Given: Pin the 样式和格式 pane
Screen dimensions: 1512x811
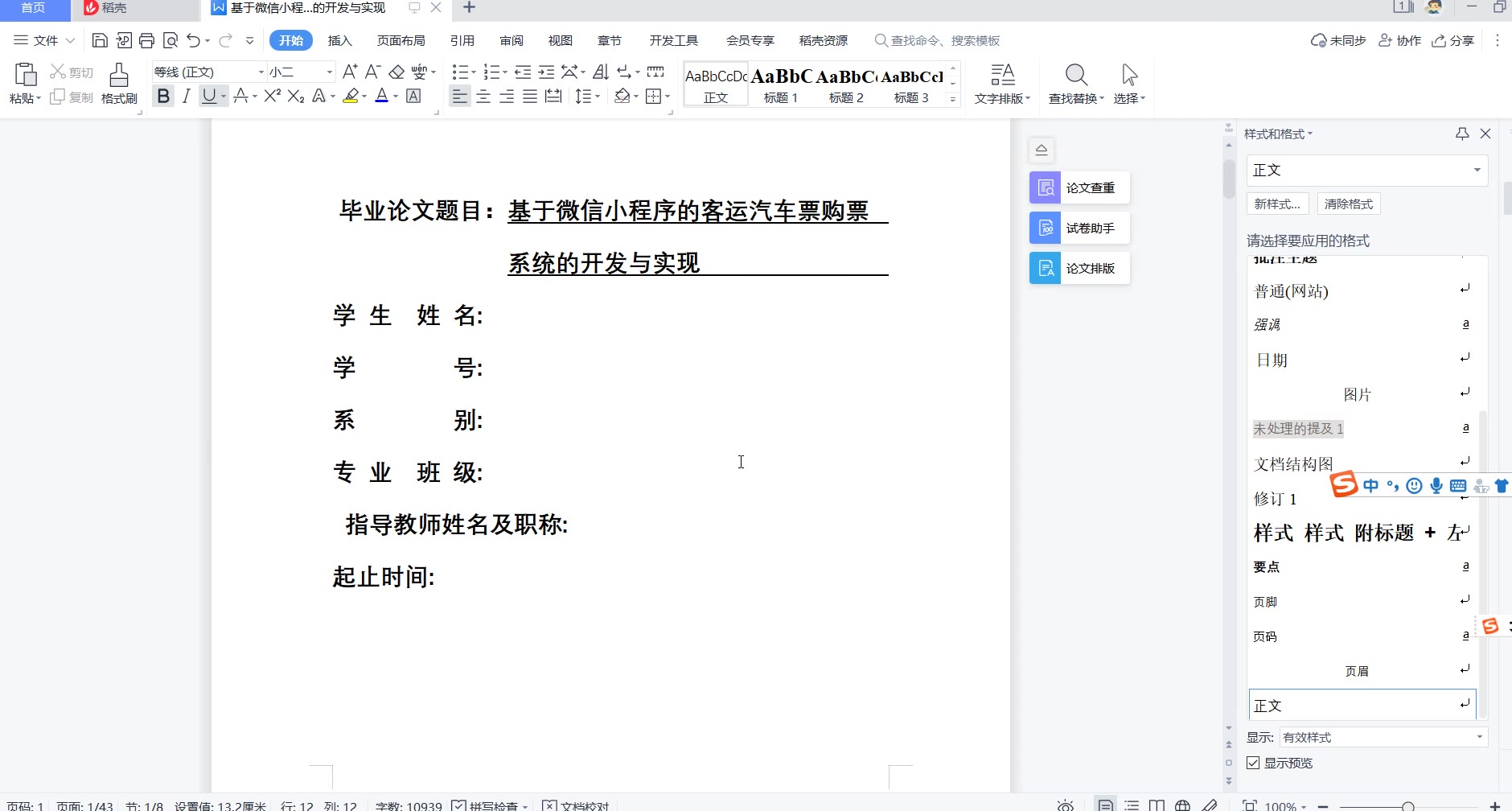Looking at the screenshot, I should click(x=1462, y=134).
